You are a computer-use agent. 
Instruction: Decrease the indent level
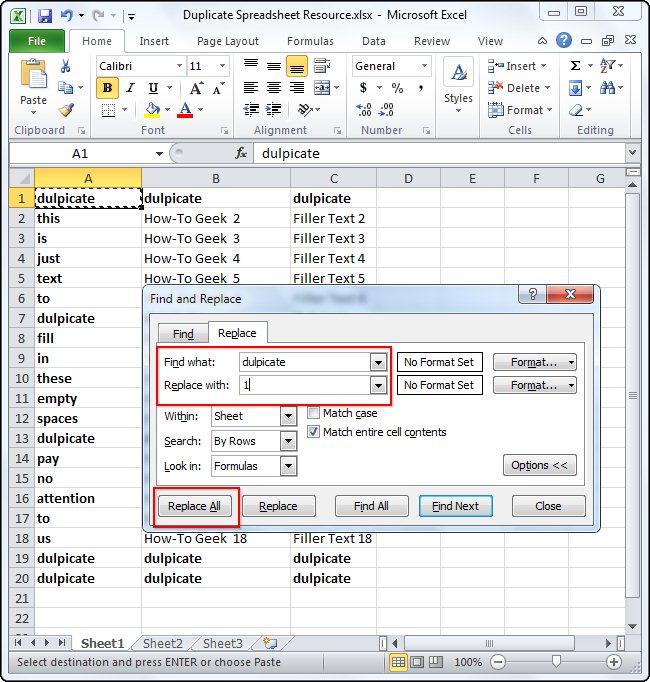251,110
